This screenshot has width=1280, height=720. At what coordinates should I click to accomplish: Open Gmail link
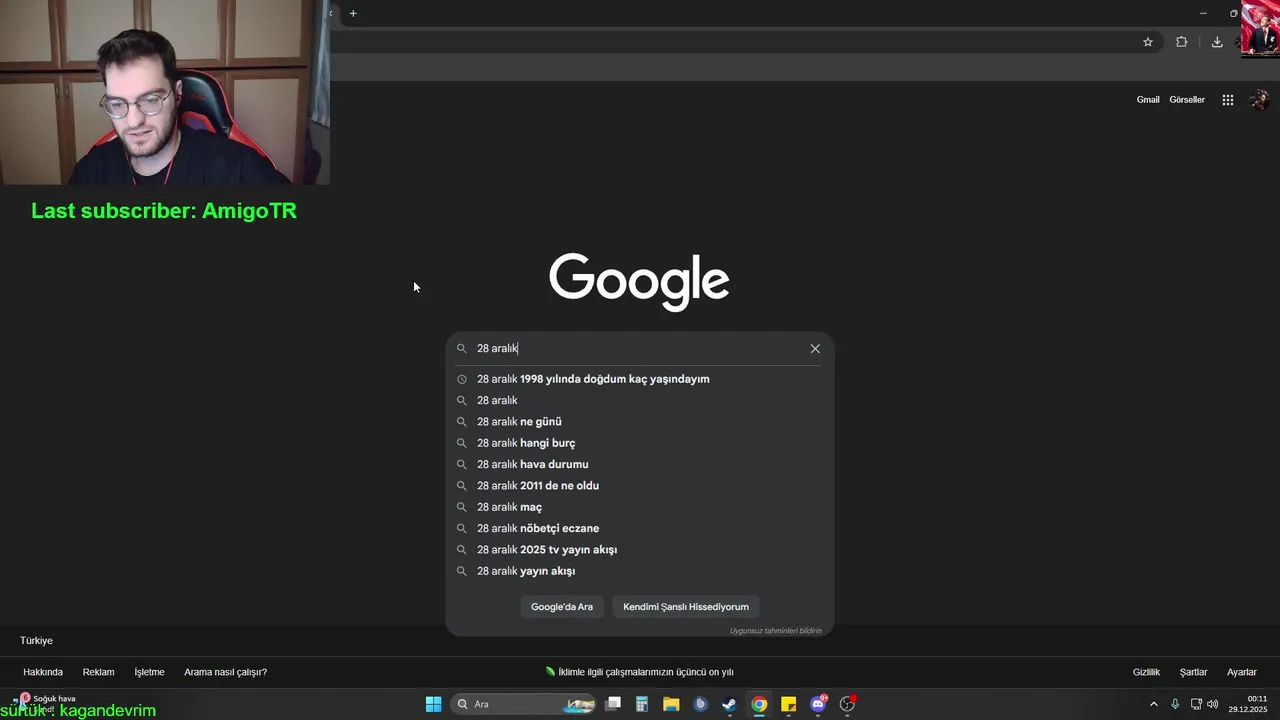tap(1148, 100)
